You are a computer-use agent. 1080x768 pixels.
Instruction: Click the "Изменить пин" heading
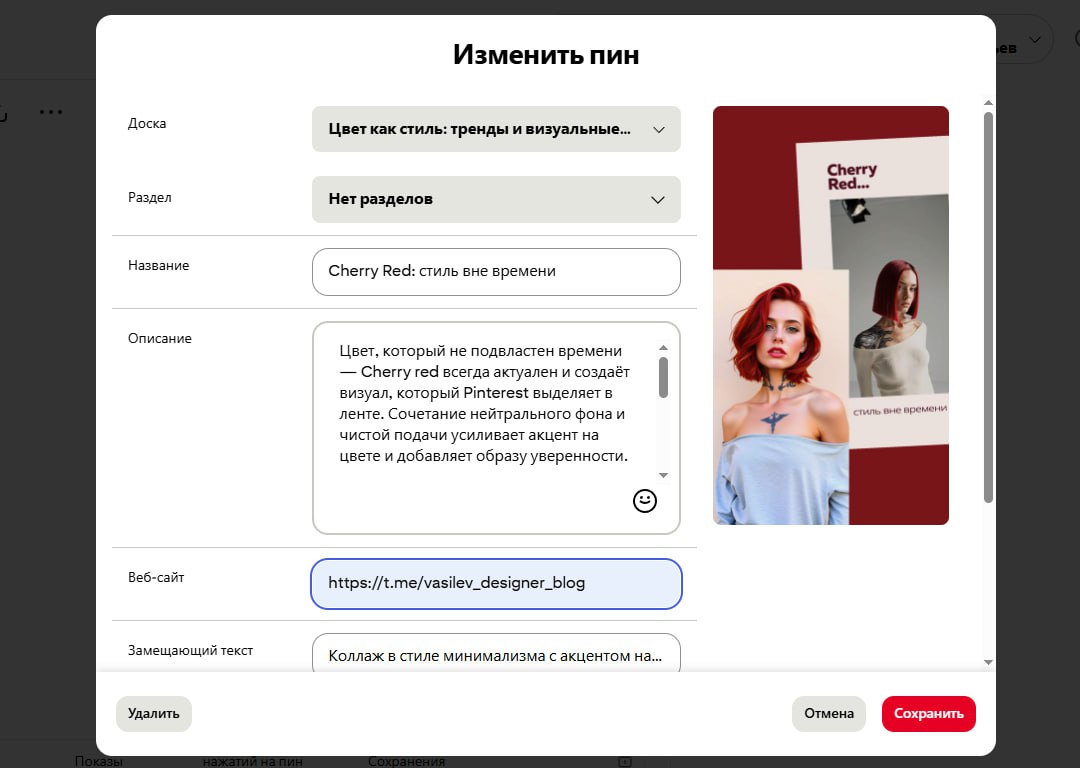(x=546, y=54)
